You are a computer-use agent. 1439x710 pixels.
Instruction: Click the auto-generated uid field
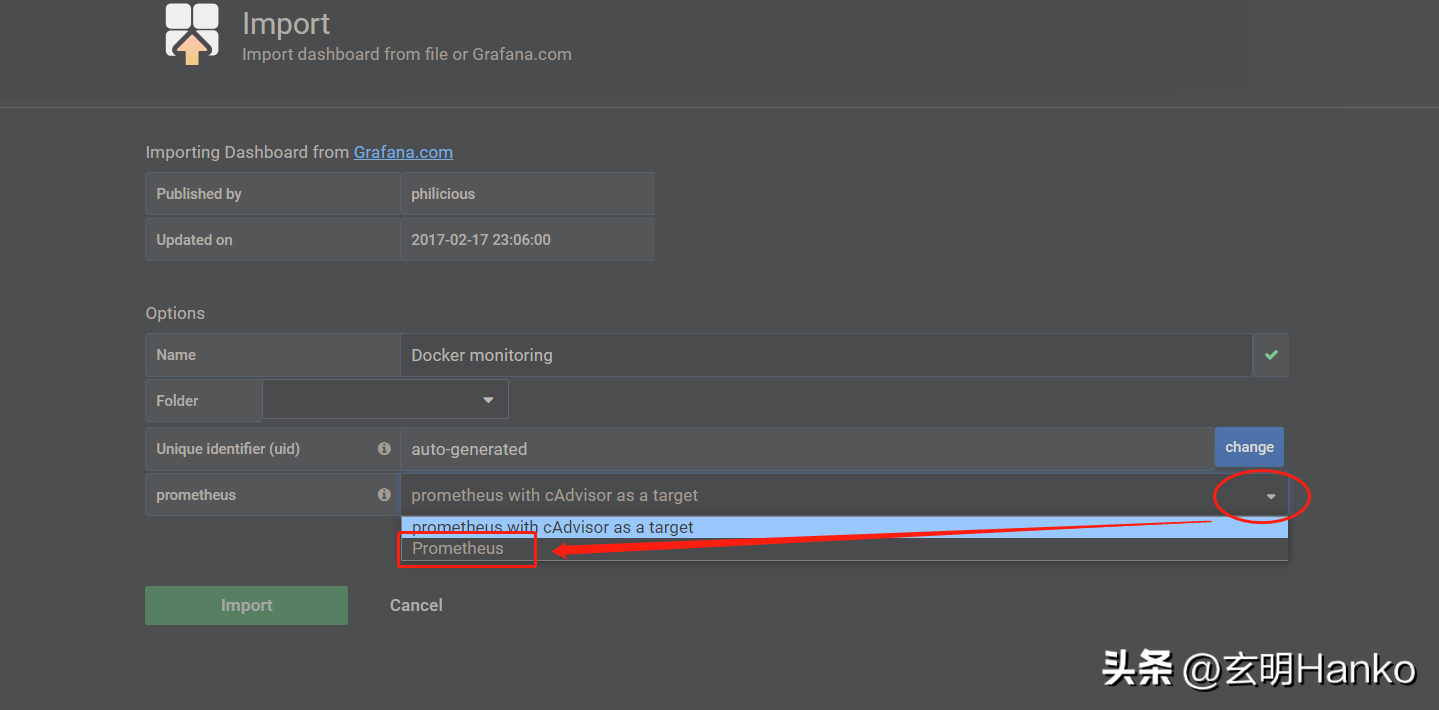pyautogui.click(x=807, y=449)
